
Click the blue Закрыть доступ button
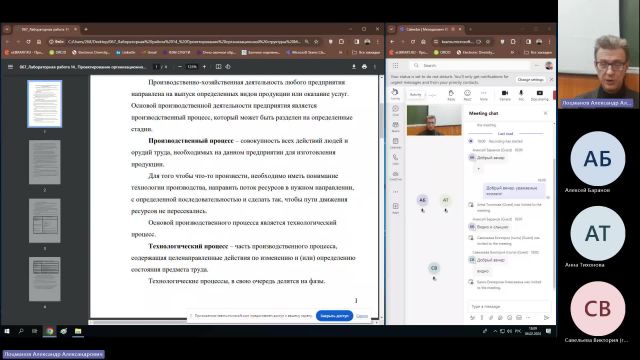click(x=334, y=316)
